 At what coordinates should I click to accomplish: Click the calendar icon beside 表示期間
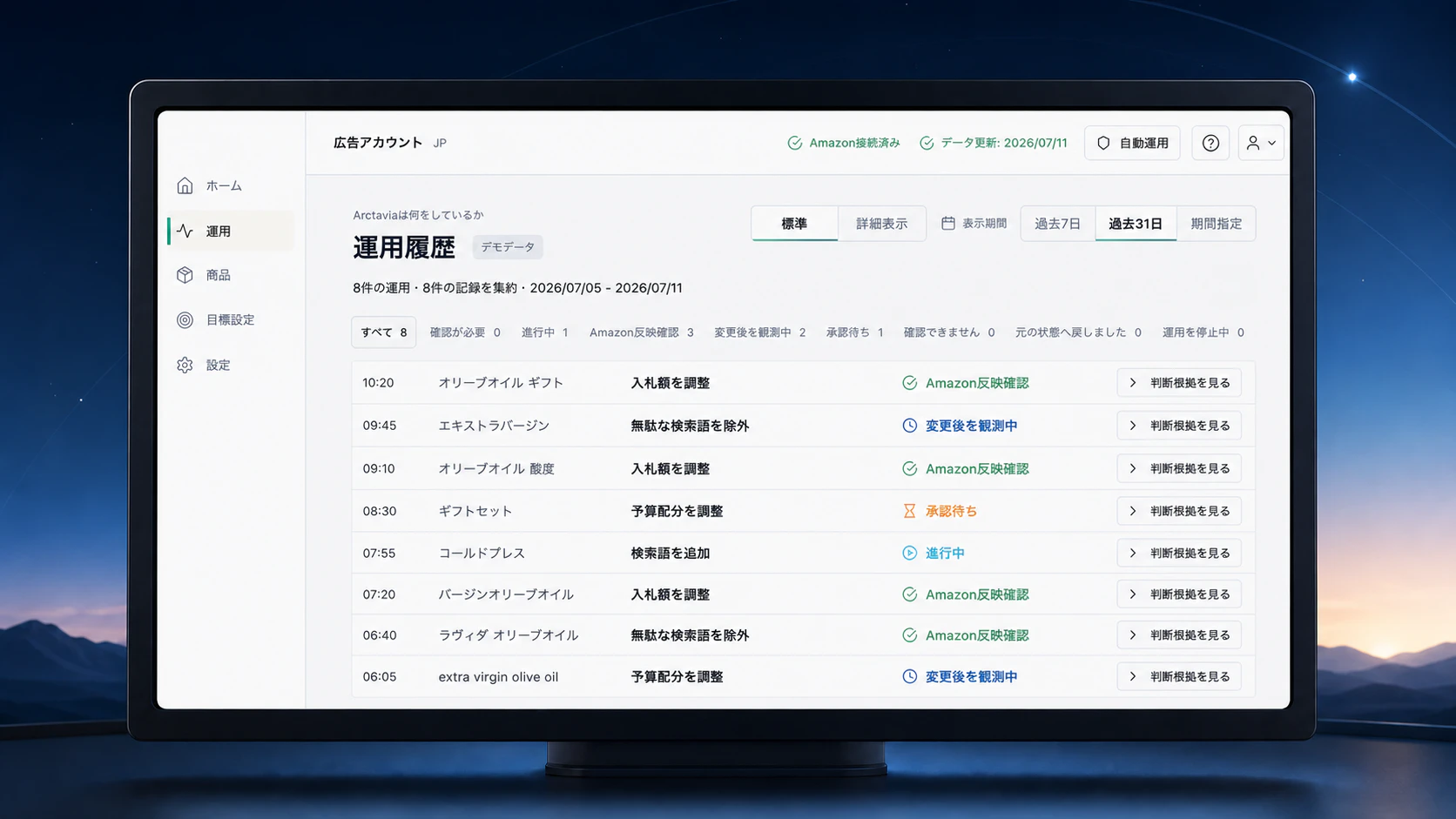948,223
